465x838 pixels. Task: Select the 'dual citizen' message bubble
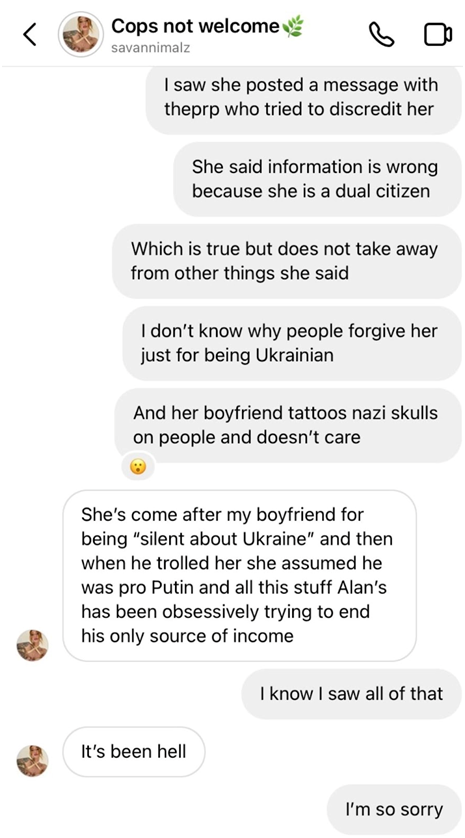pos(317,179)
